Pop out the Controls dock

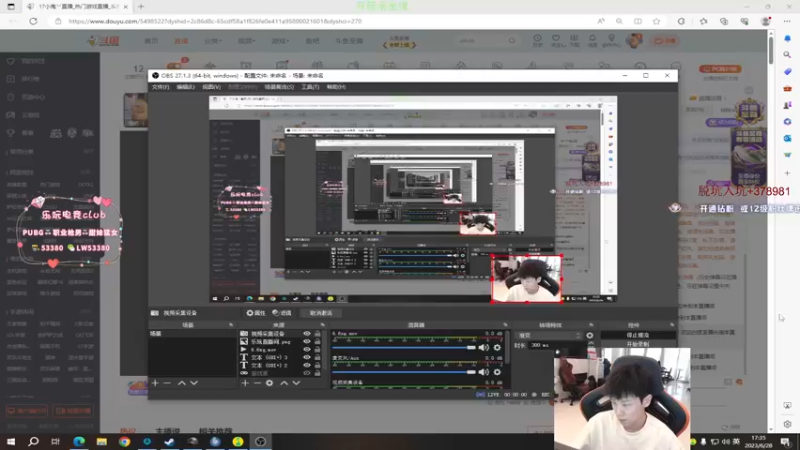[672, 325]
